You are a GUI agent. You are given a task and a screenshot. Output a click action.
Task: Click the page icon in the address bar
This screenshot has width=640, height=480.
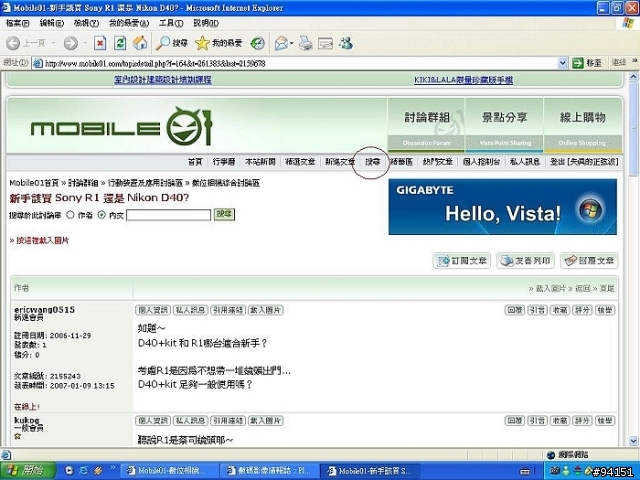[38, 63]
